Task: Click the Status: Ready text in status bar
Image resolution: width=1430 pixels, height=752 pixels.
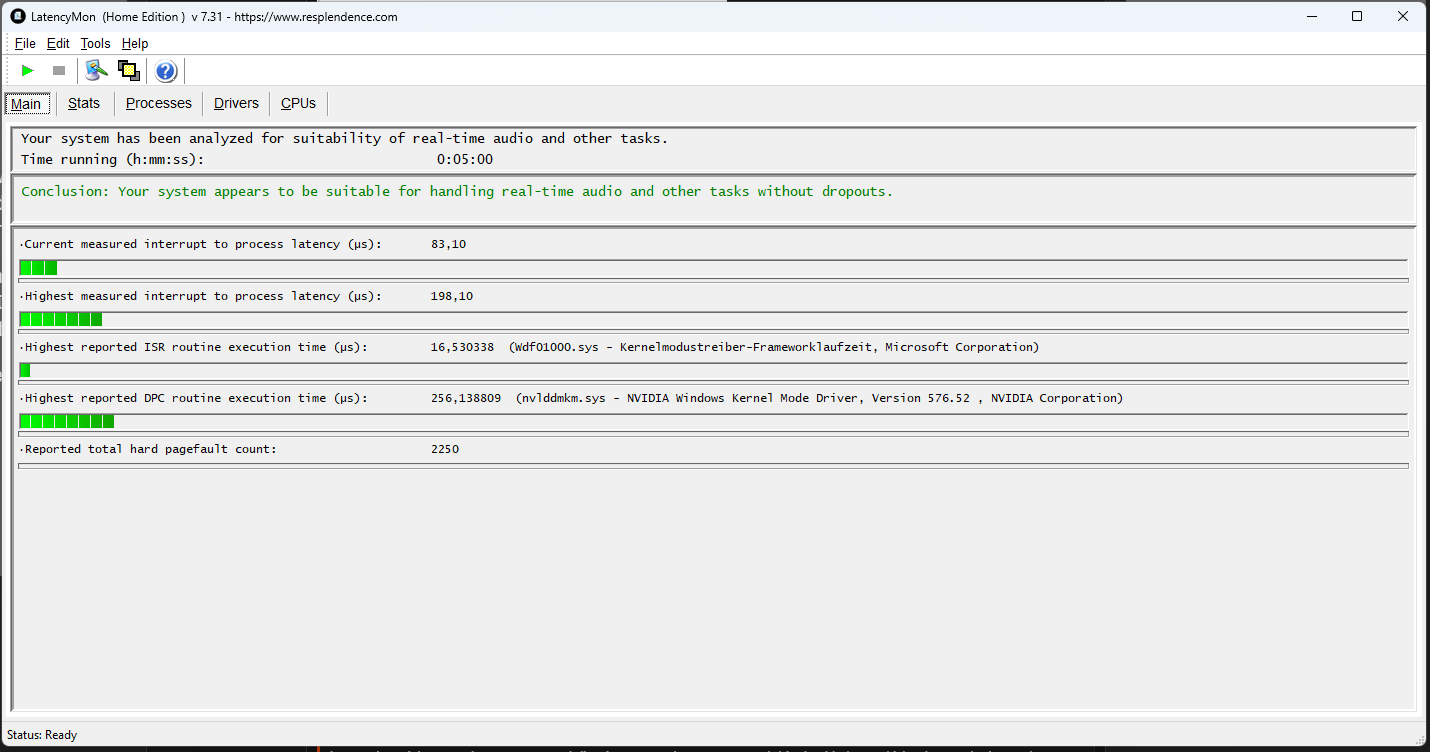Action: [42, 735]
